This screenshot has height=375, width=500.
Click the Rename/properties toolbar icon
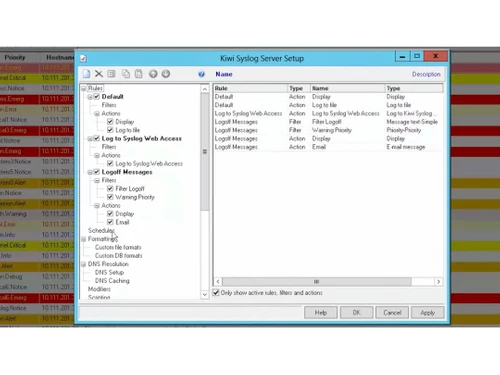tap(112, 74)
